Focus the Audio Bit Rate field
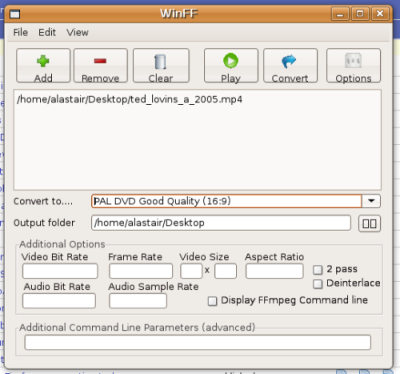400x374 pixels. pyautogui.click(x=59, y=301)
